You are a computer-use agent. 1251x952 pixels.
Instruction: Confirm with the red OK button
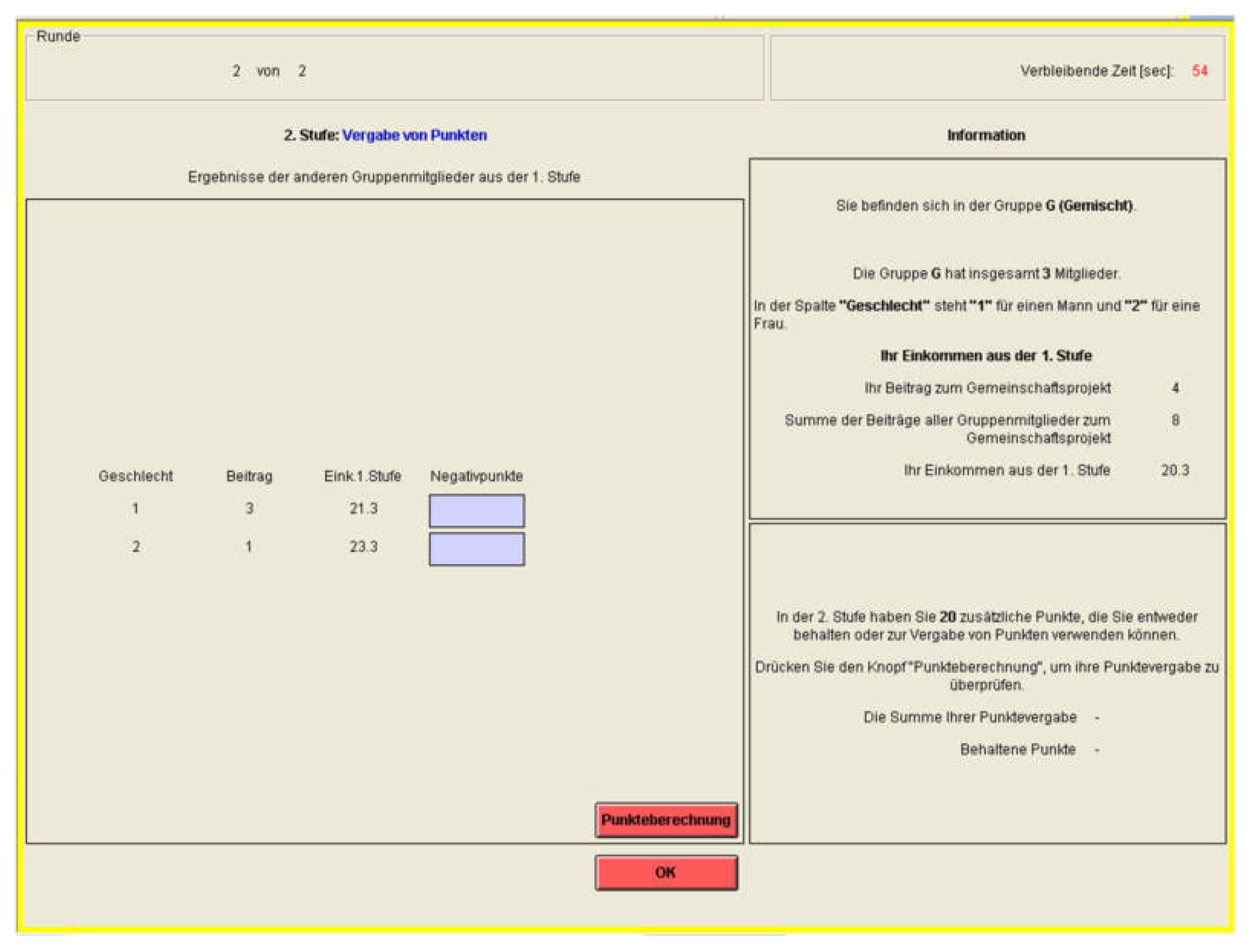coord(666,872)
